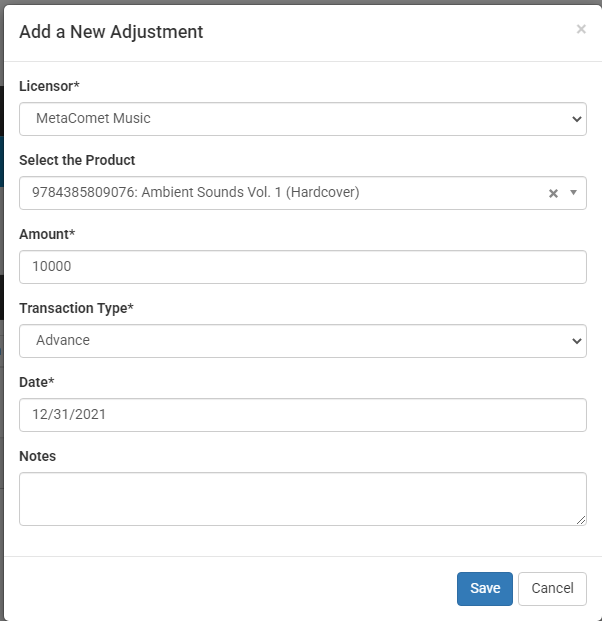This screenshot has width=602, height=621.
Task: Click the Amount label
Action: [x=47, y=234]
